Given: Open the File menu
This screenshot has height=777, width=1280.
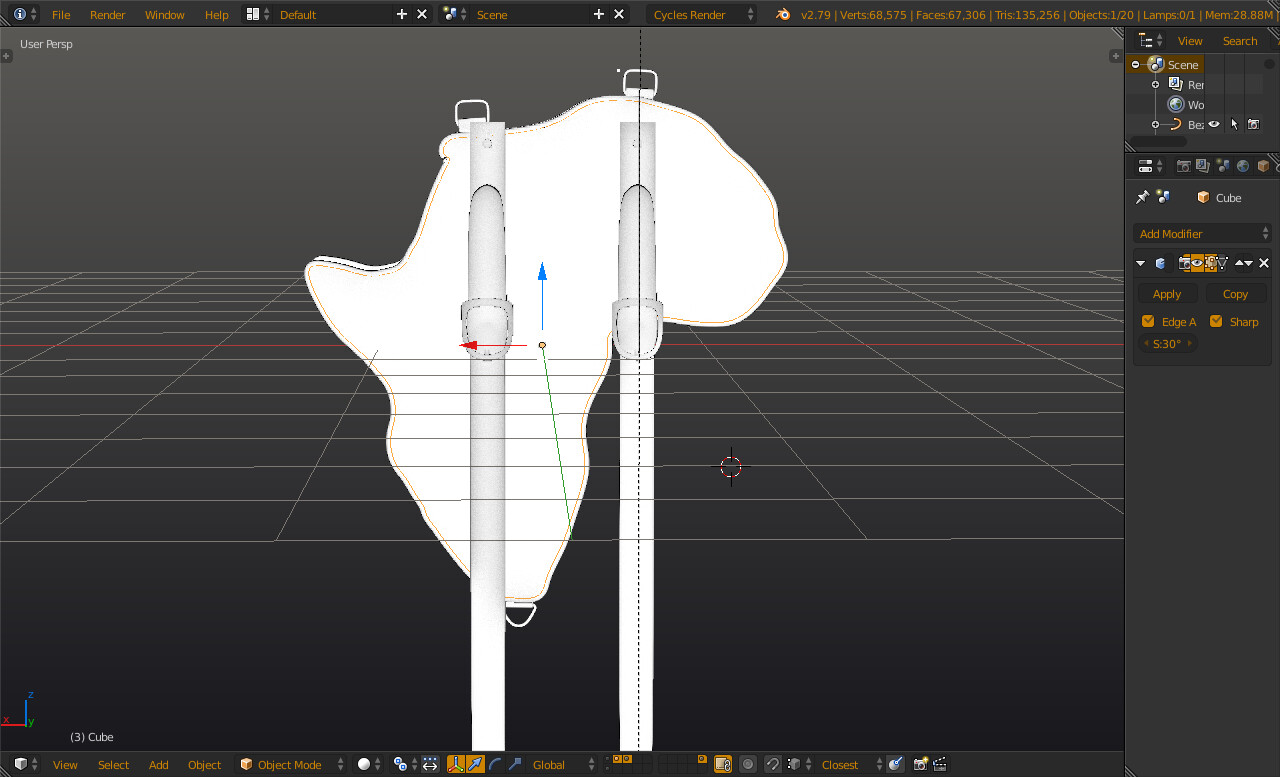Looking at the screenshot, I should click(61, 14).
